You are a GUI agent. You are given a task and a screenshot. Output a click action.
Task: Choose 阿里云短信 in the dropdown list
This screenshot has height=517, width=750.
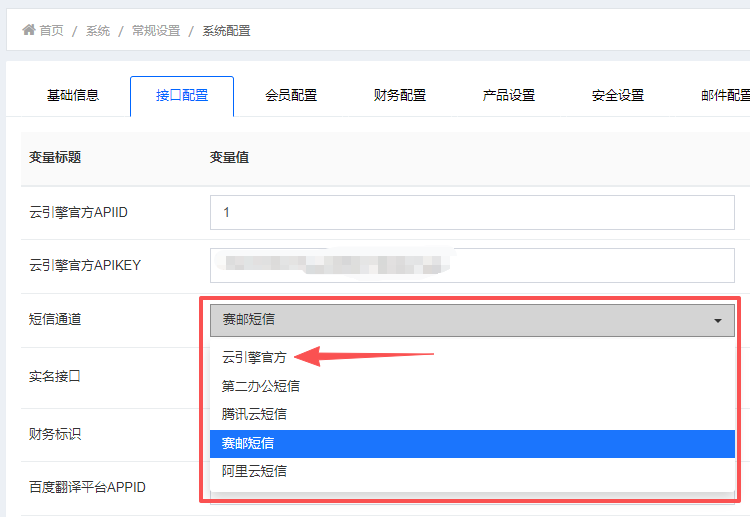coord(254,470)
